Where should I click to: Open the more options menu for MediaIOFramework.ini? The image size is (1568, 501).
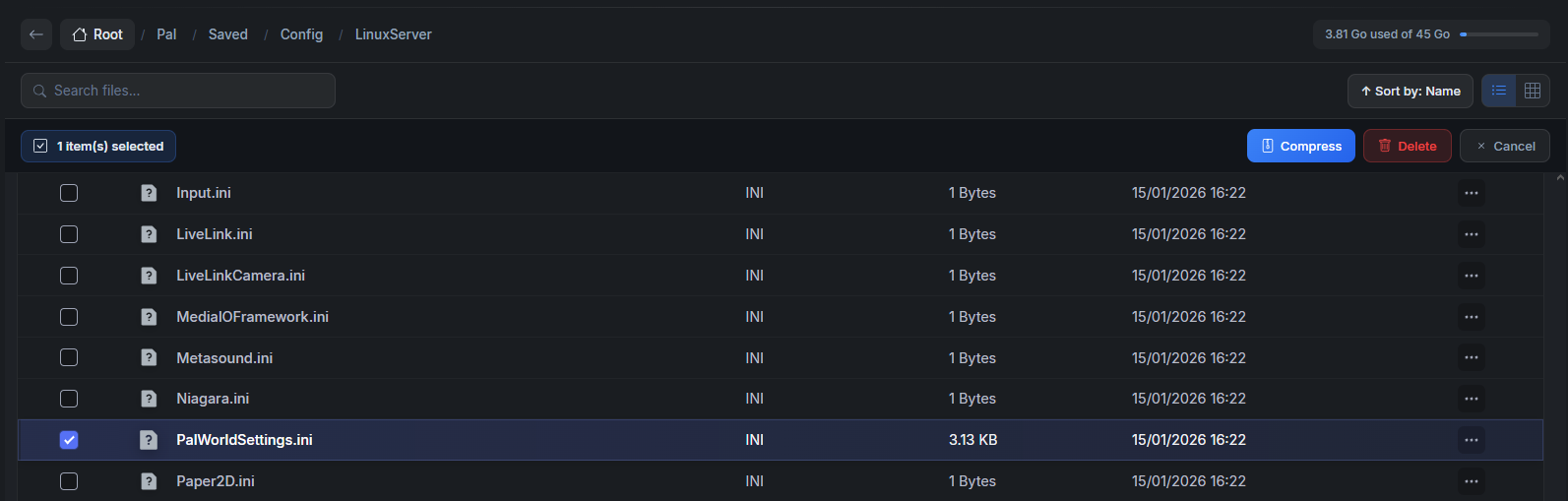[x=1472, y=317]
